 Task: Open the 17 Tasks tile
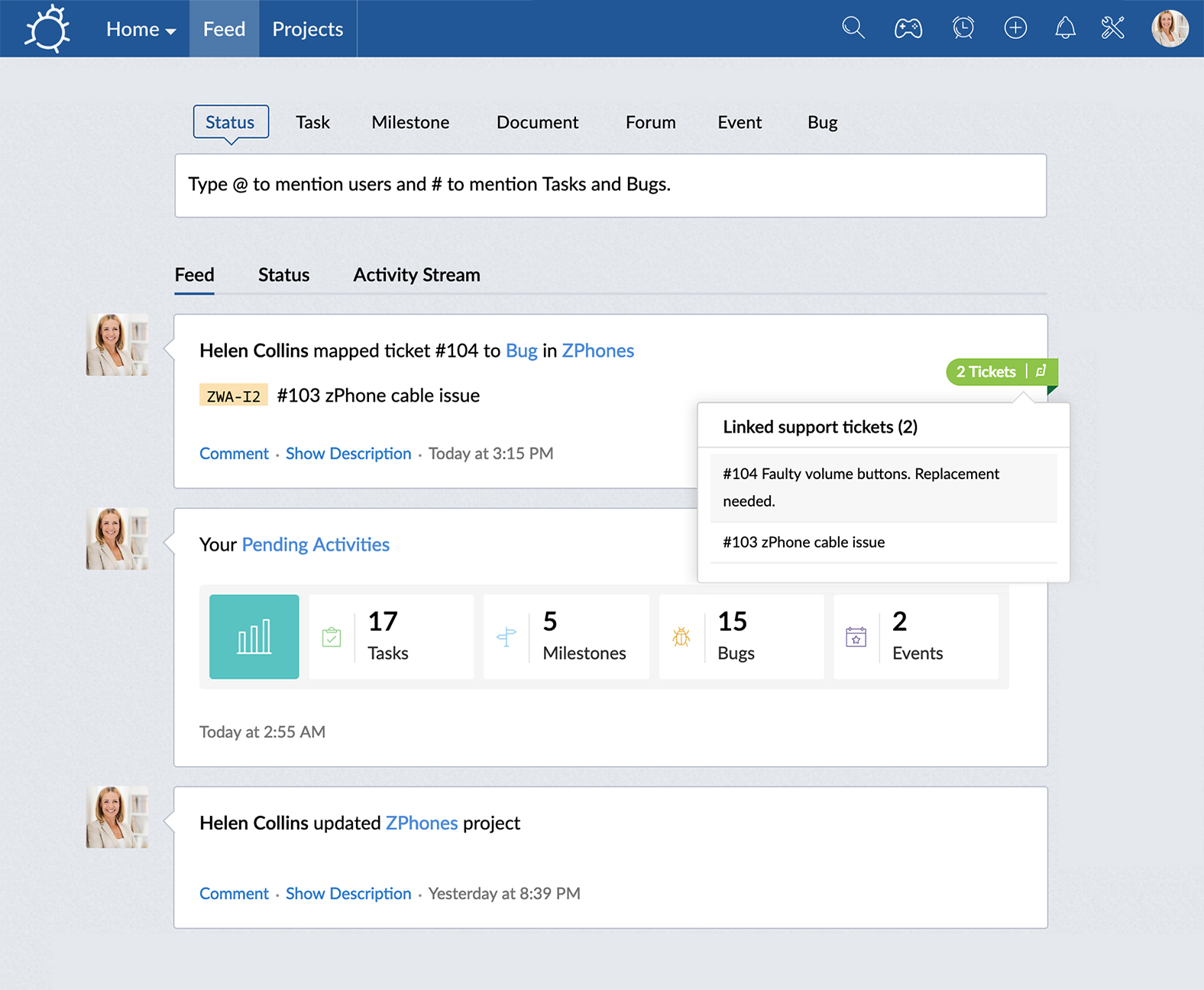(391, 636)
